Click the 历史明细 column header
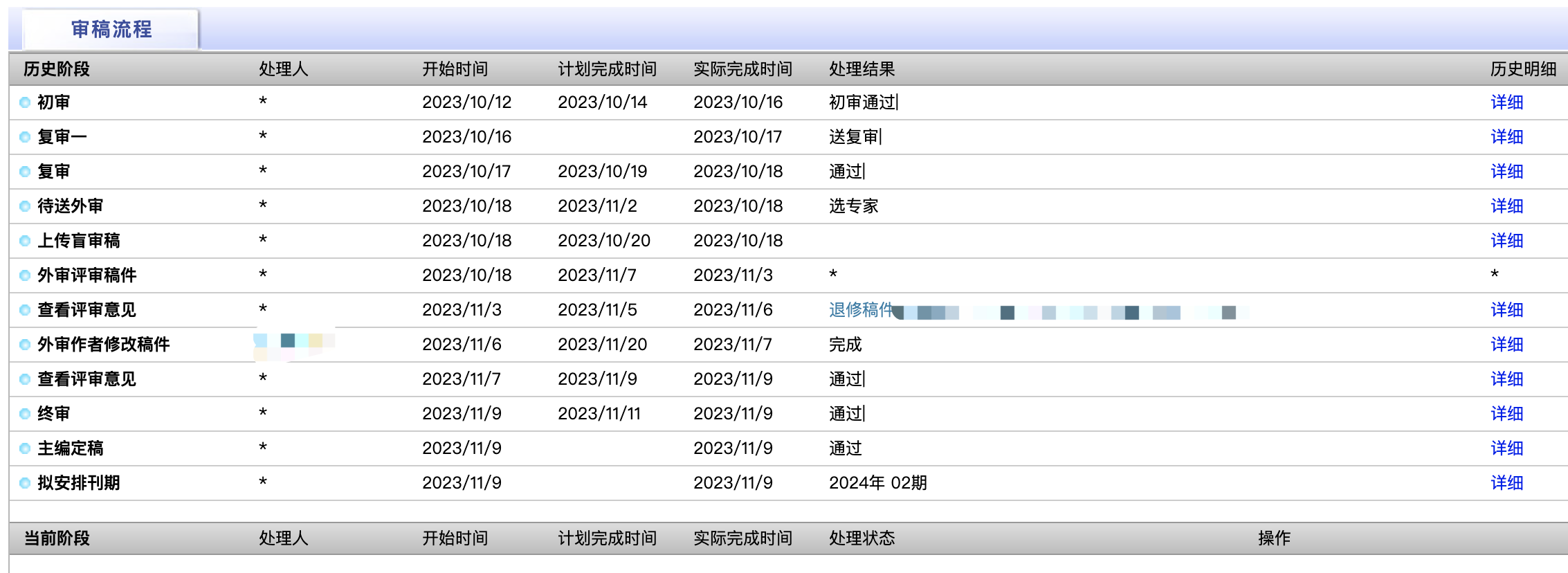The height and width of the screenshot is (573, 1568). tap(1523, 69)
